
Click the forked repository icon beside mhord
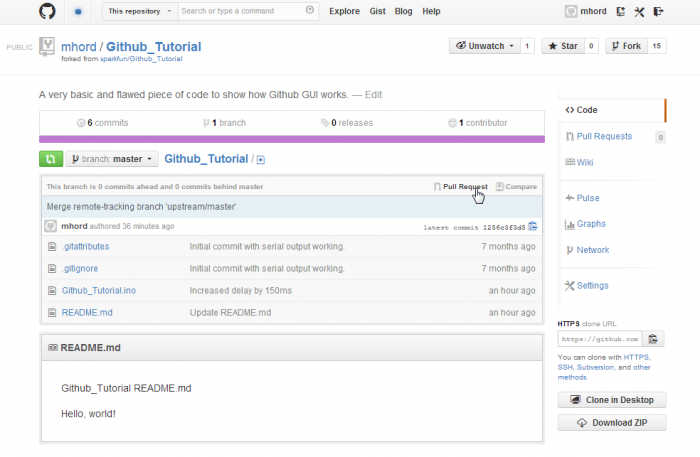point(47,46)
